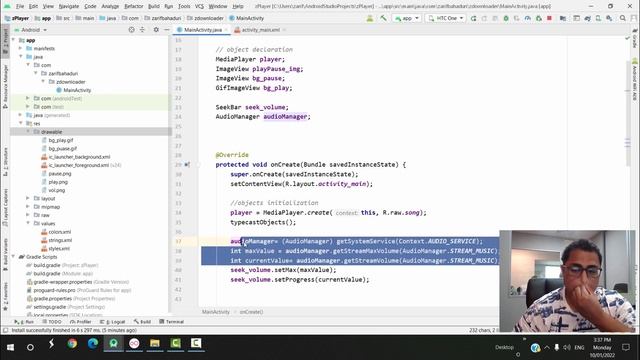Screen dimensions: 640x360
Task: Open the VCS menu
Action: click(x=199, y=6)
